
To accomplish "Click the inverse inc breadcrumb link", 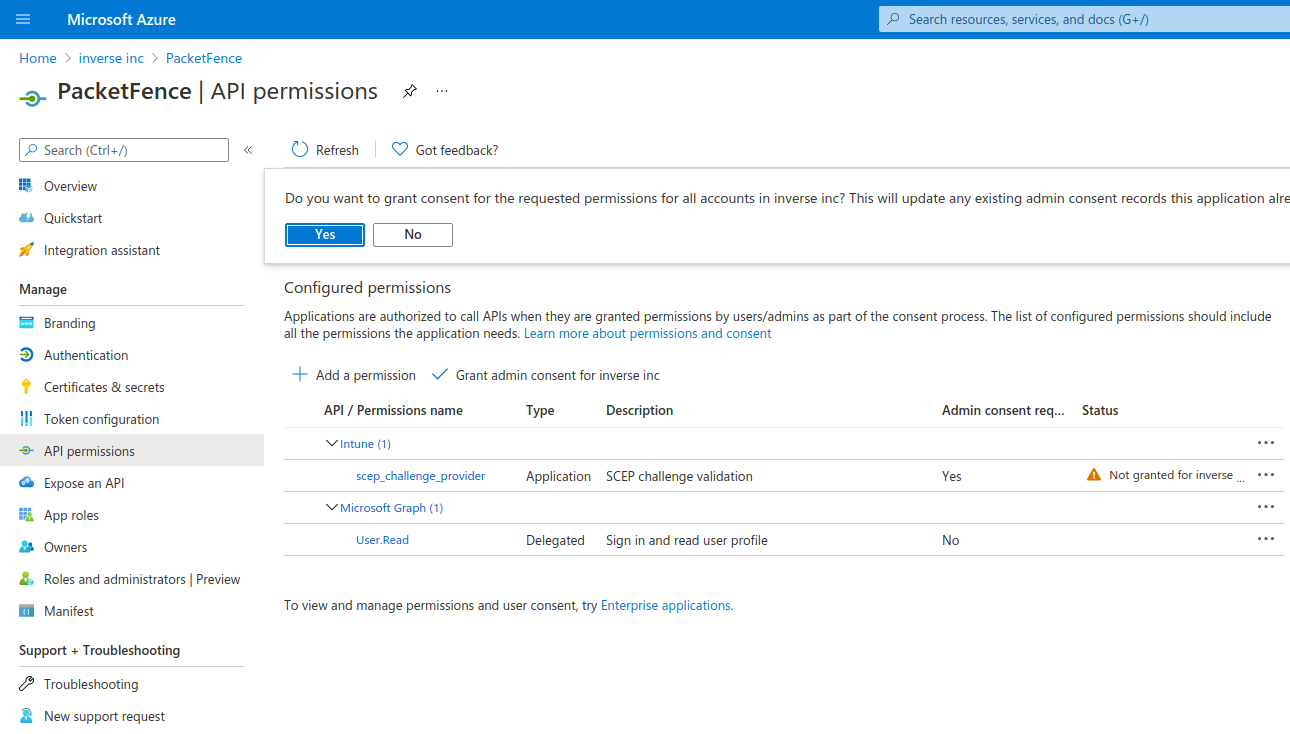I will click(x=111, y=58).
